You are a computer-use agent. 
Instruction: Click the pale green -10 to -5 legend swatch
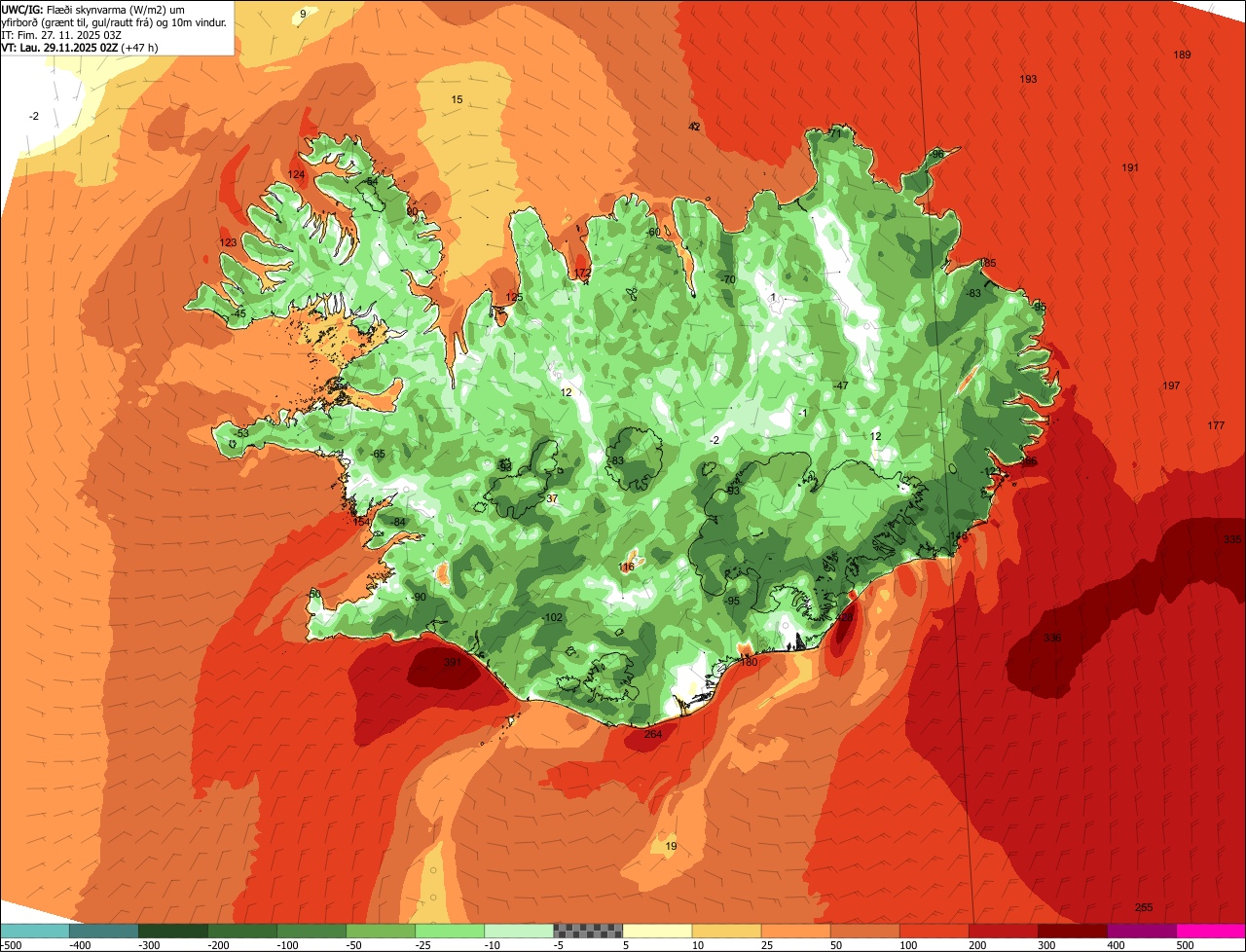[x=519, y=931]
